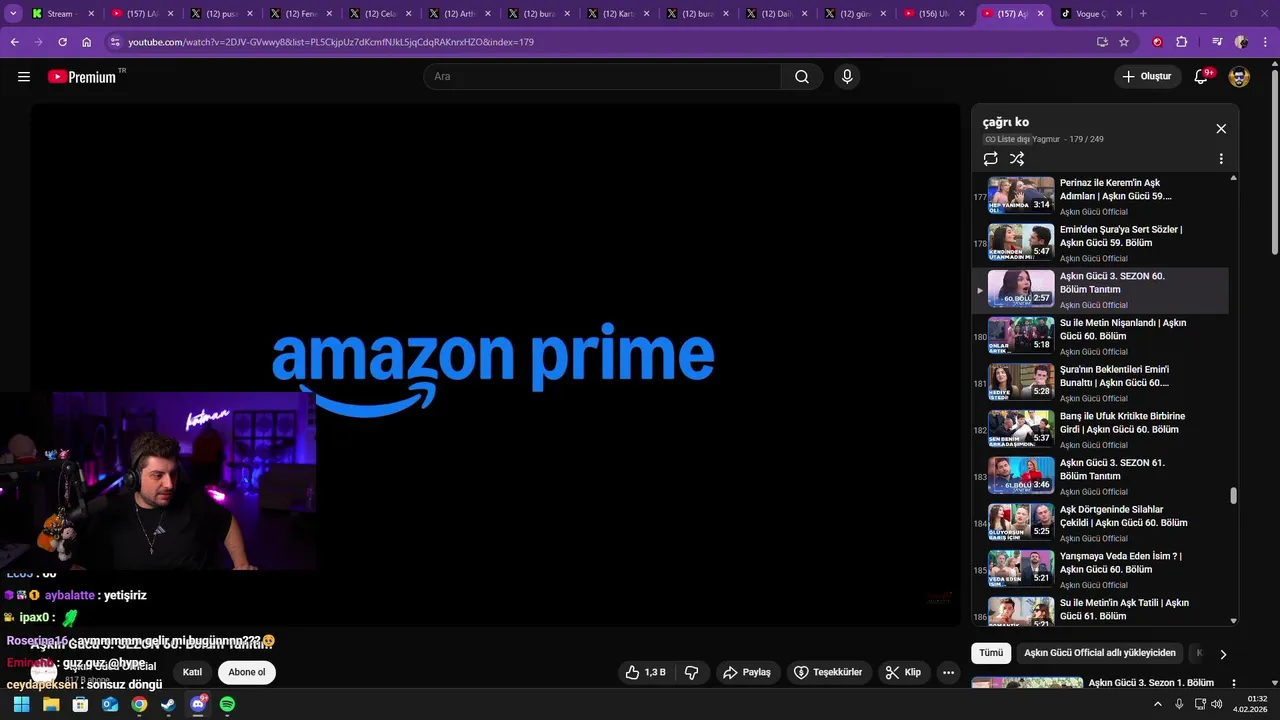Screen dimensions: 1280x720
Task: Start voice search with the microphone icon
Action: [847, 77]
